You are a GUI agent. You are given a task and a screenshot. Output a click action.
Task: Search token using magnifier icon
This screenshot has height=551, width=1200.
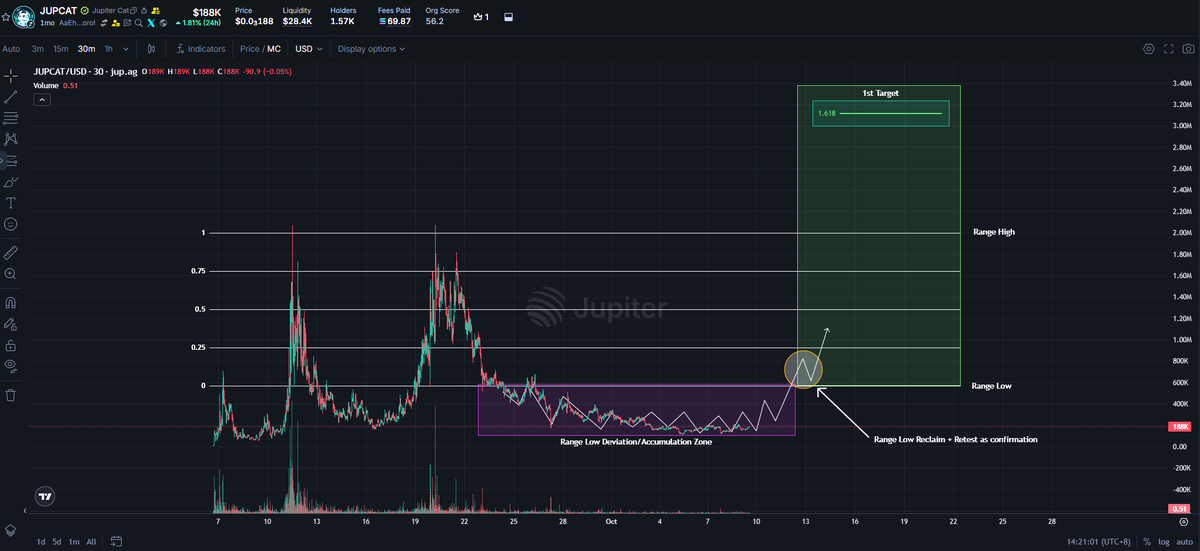pos(140,22)
